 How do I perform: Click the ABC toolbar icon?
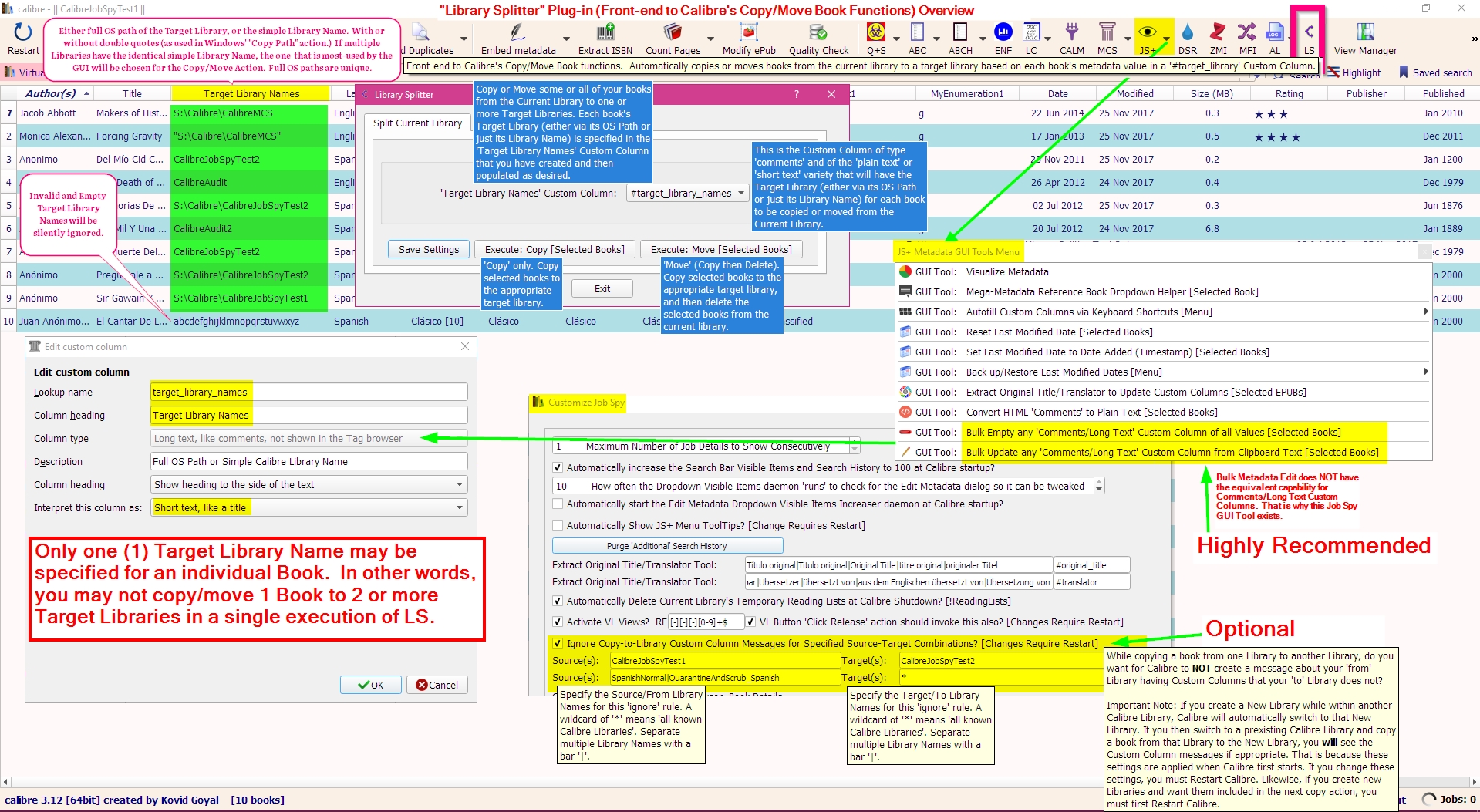917,32
